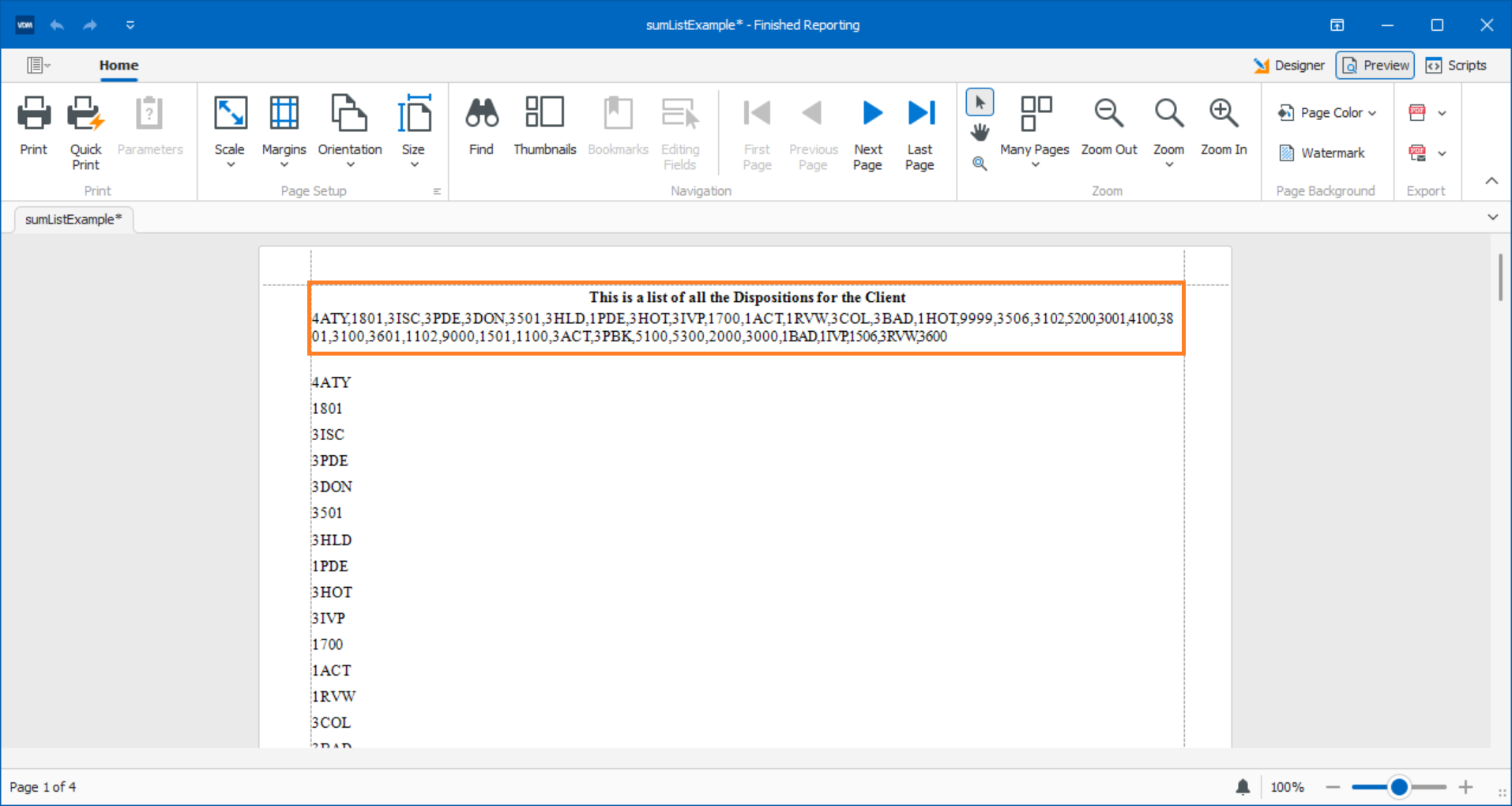Screen dimensions: 1512x806
Task: Toggle the Thumbnails panel
Action: pos(544,126)
